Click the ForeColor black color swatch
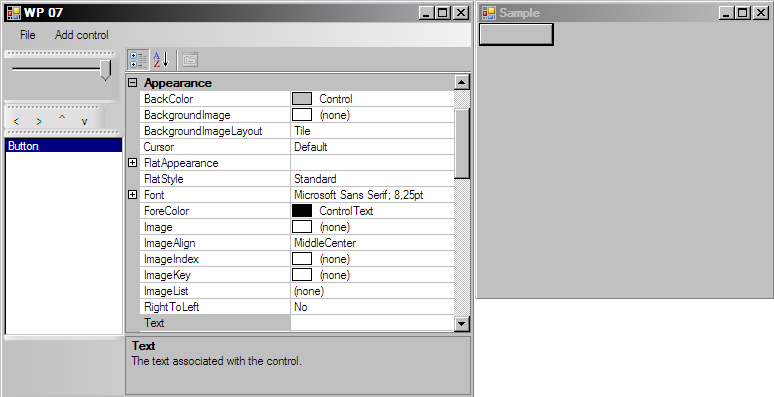Screen dimensions: 774x397 [x=302, y=211]
